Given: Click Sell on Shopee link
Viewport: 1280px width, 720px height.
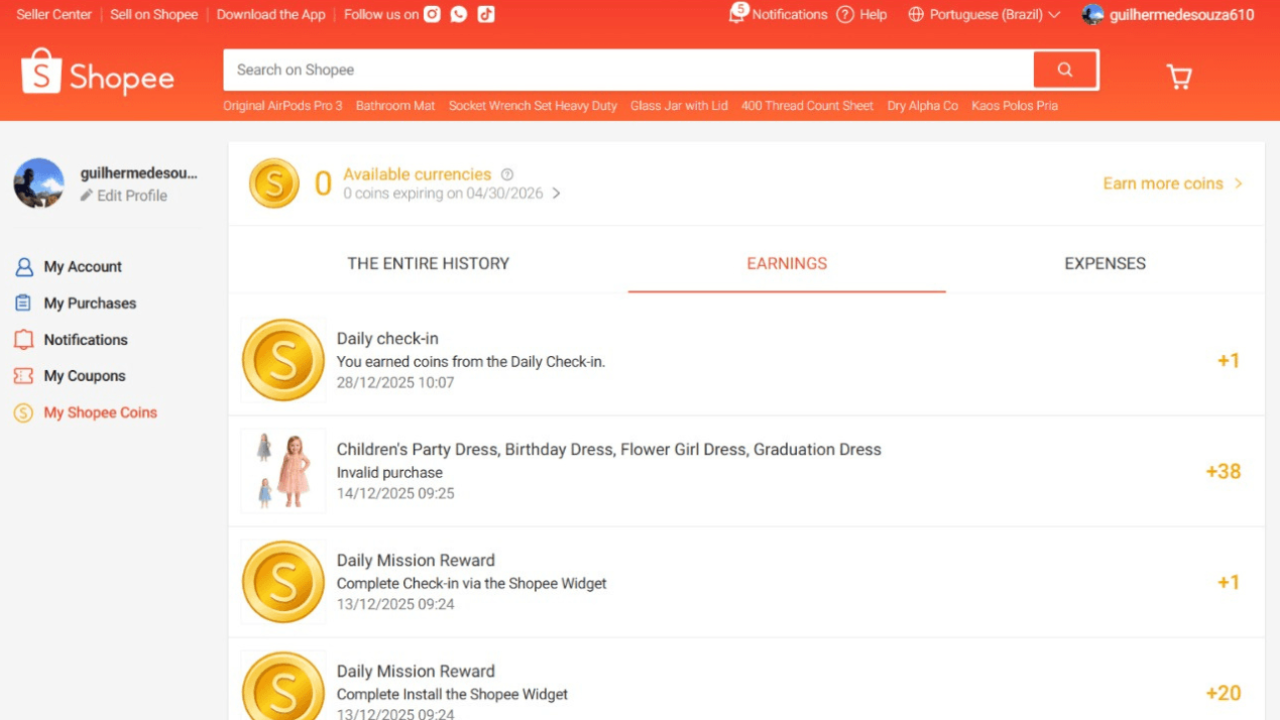Looking at the screenshot, I should click(x=154, y=14).
